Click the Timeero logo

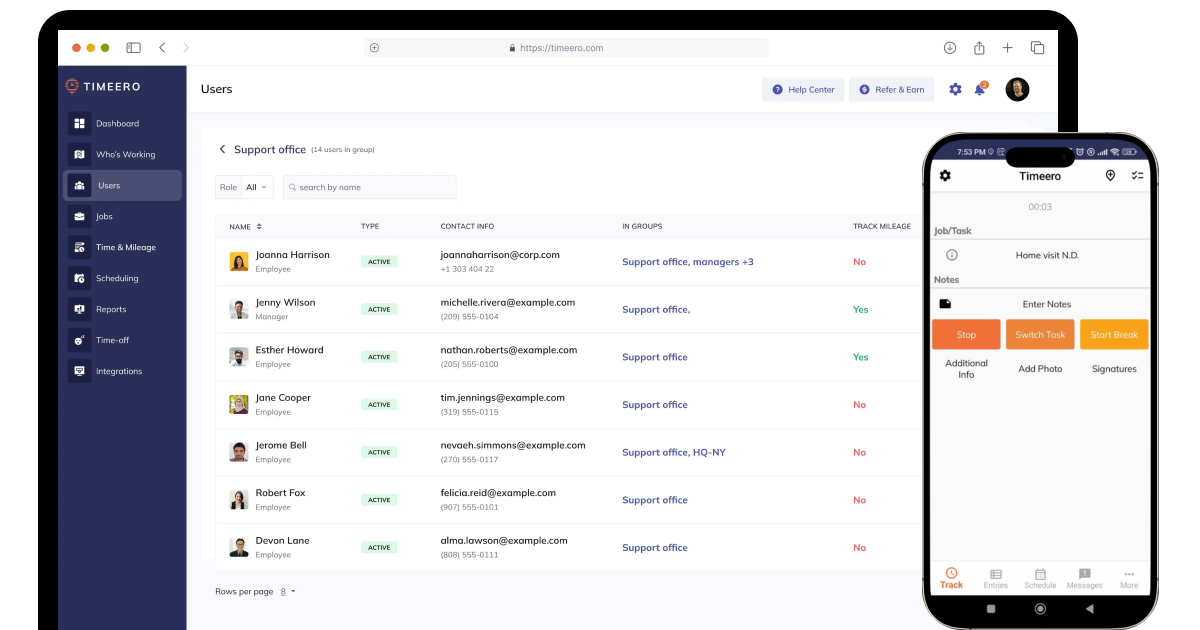coord(104,86)
